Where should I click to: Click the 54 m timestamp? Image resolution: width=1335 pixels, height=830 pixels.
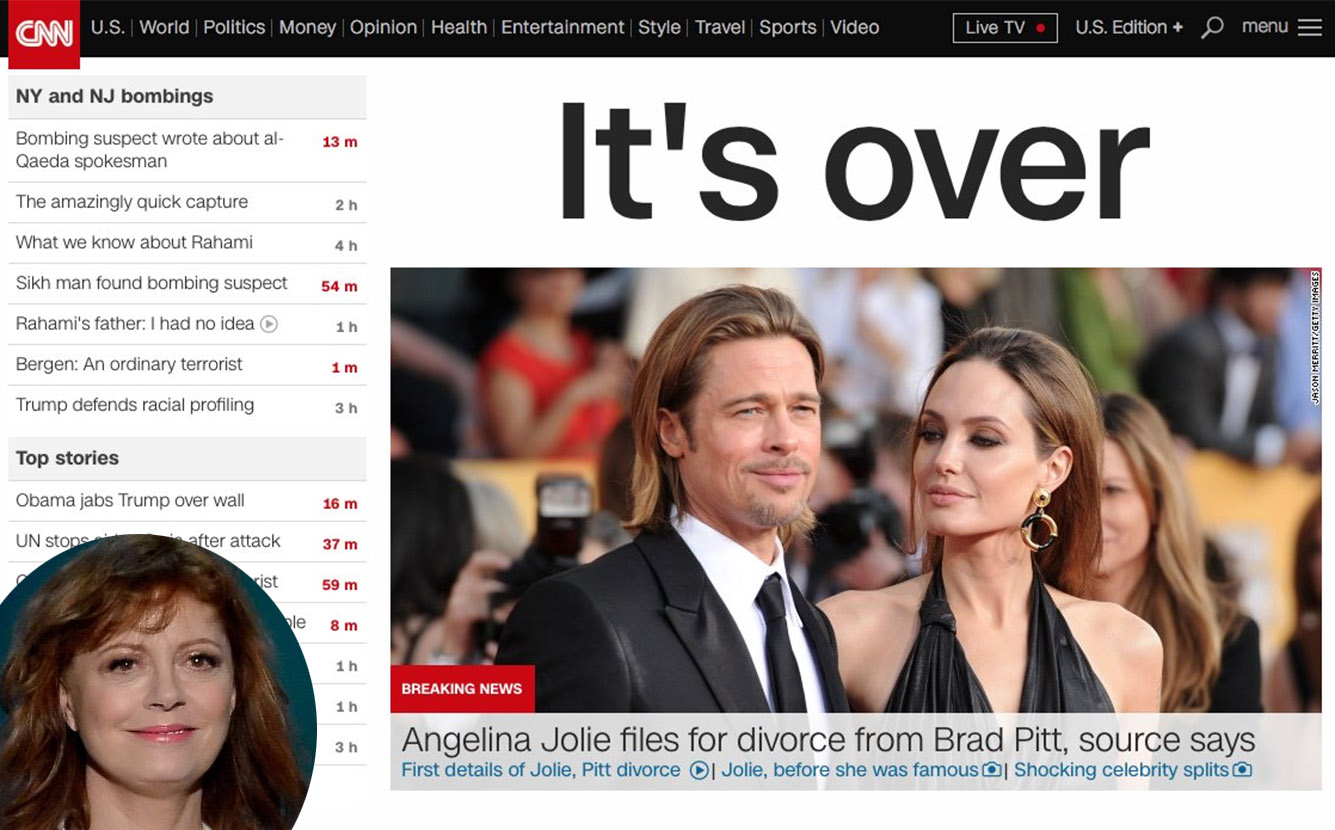(339, 286)
